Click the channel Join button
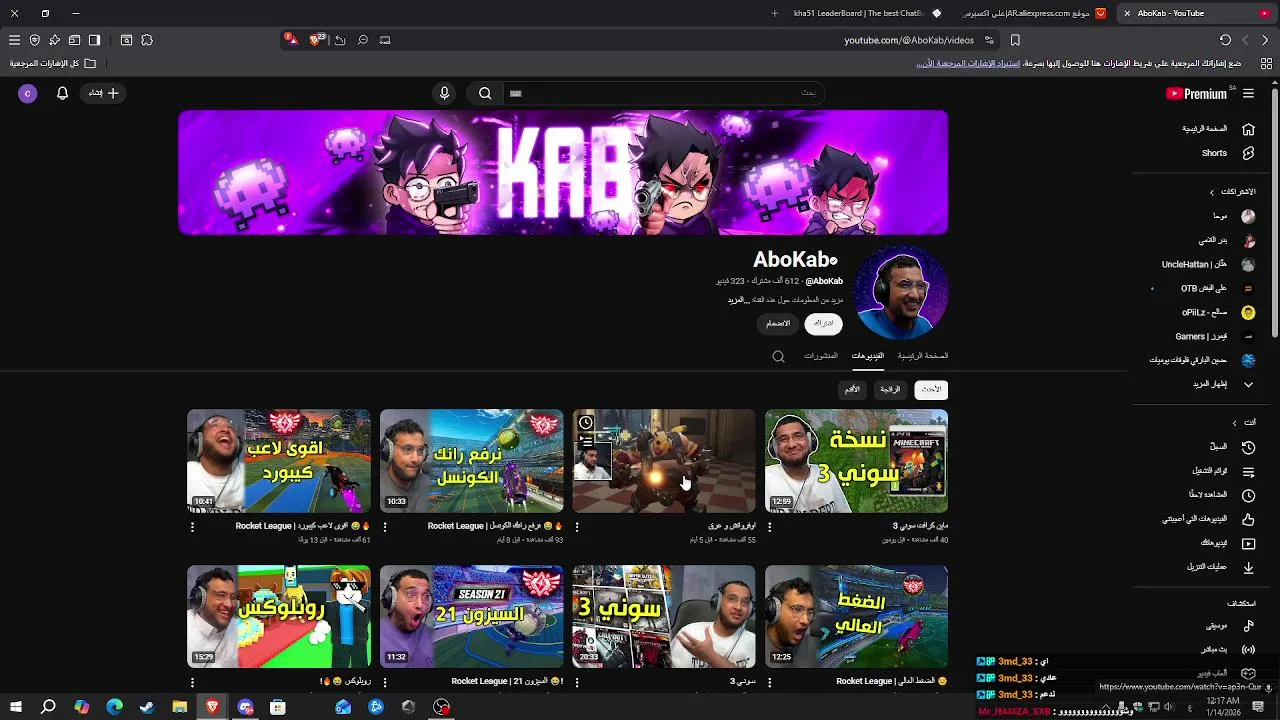This screenshot has height=720, width=1280. (778, 323)
